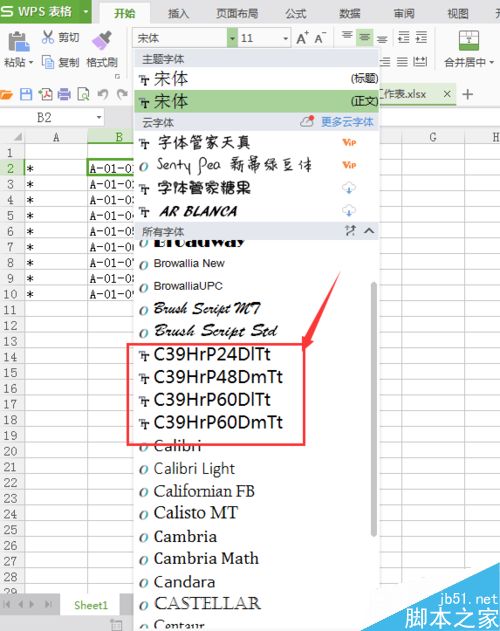Click the Paste clipboard icon
Image resolution: width=500 pixels, height=631 pixels.
(19, 41)
